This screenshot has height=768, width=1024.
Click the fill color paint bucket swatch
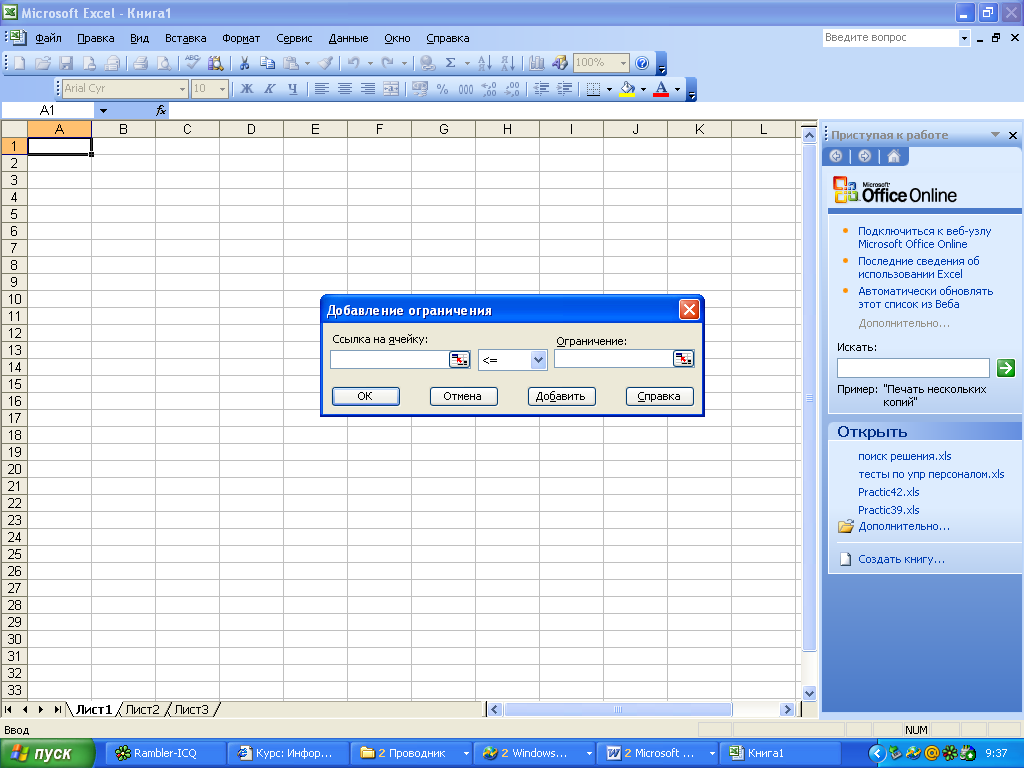627,89
